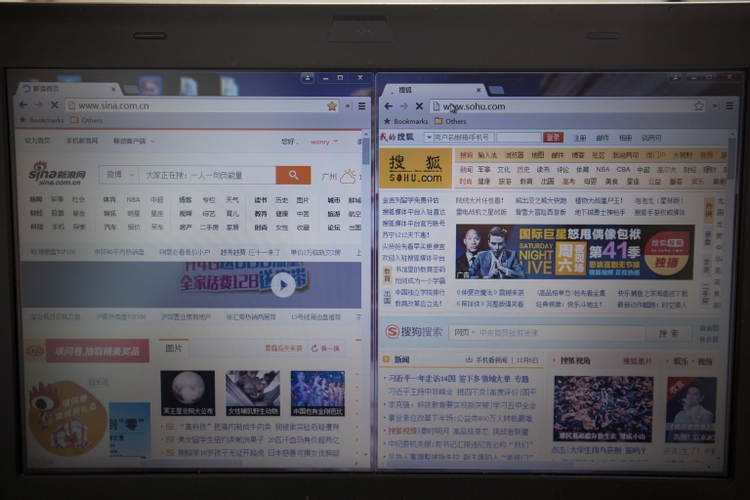Screen dimensions: 750x500
Task: Open the 输入法 link on Sohu
Action: [487, 155]
